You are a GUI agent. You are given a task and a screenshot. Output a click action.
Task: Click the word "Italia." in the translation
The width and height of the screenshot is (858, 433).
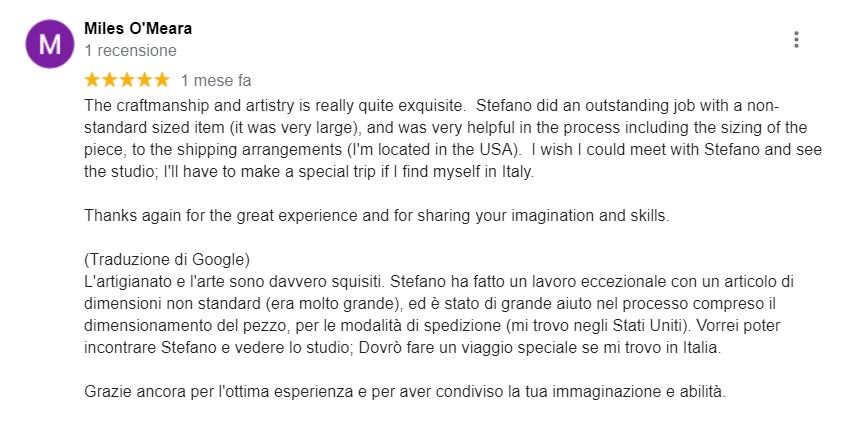tap(702, 348)
